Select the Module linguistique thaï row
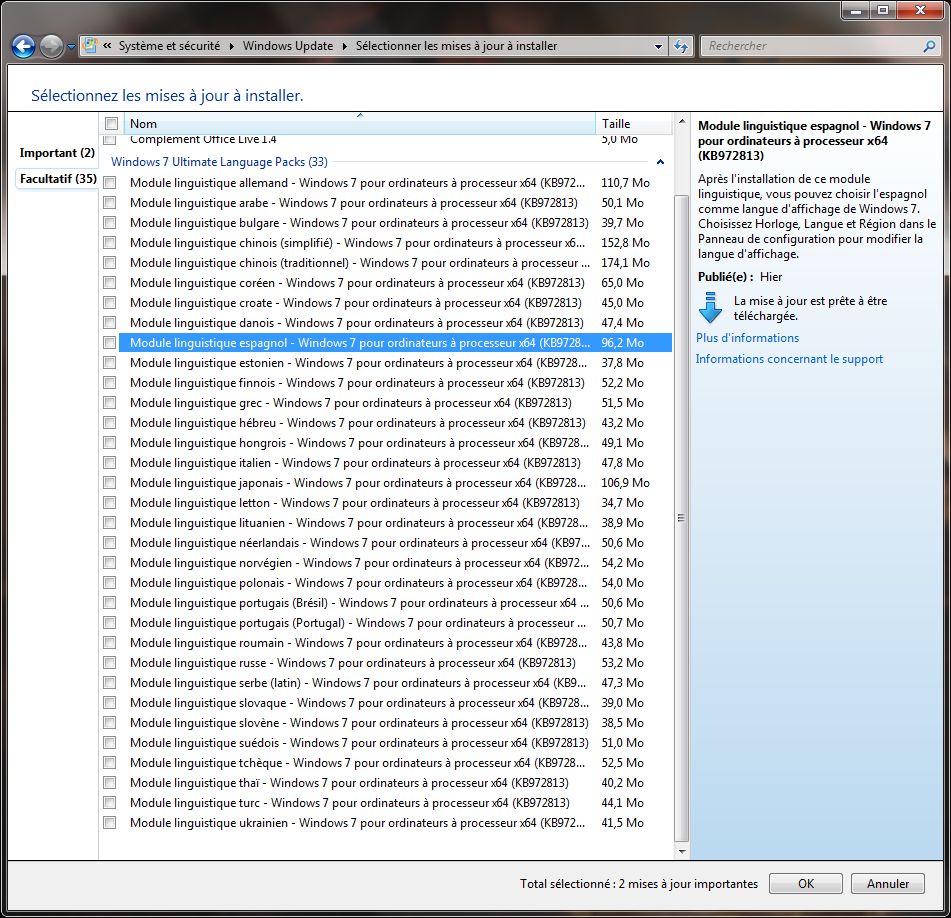This screenshot has width=951, height=918. [x=395, y=783]
